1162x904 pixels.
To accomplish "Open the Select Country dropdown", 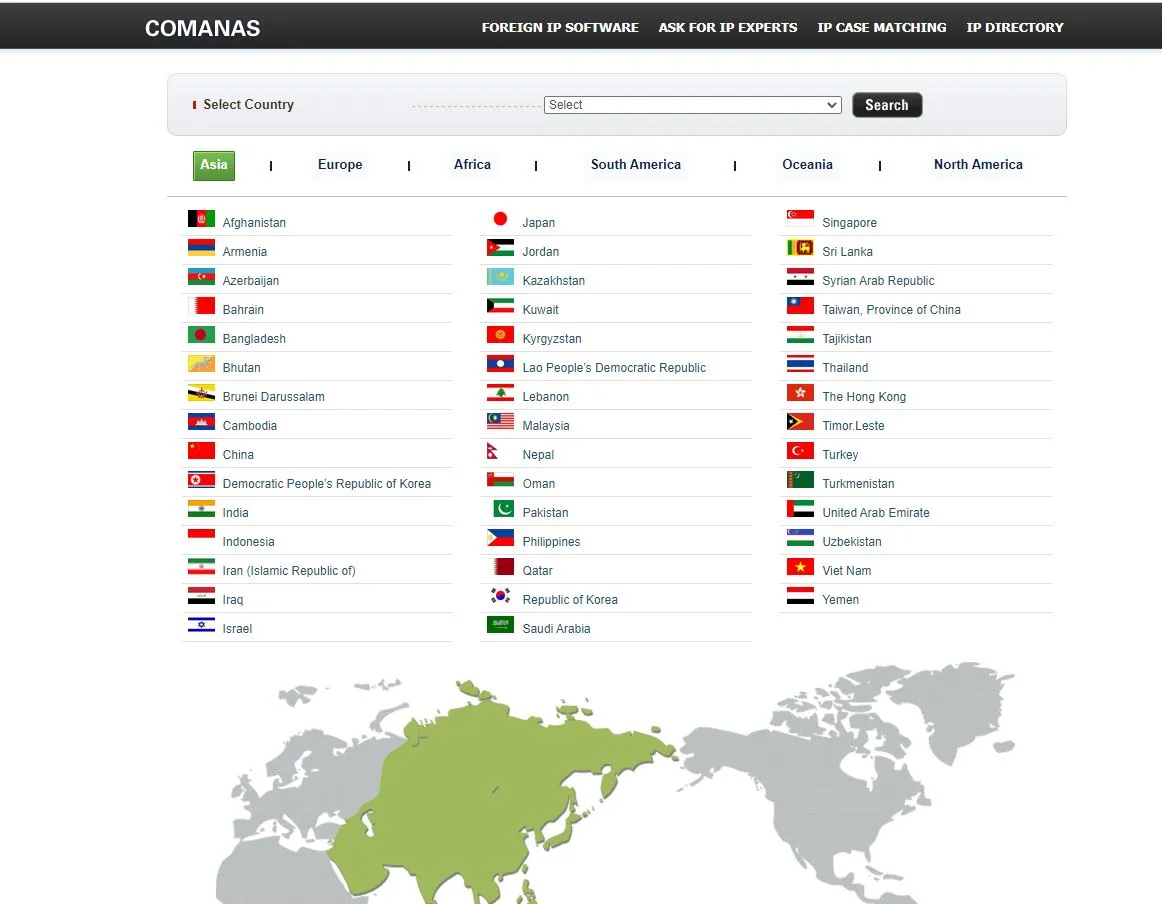I will click(x=692, y=105).
